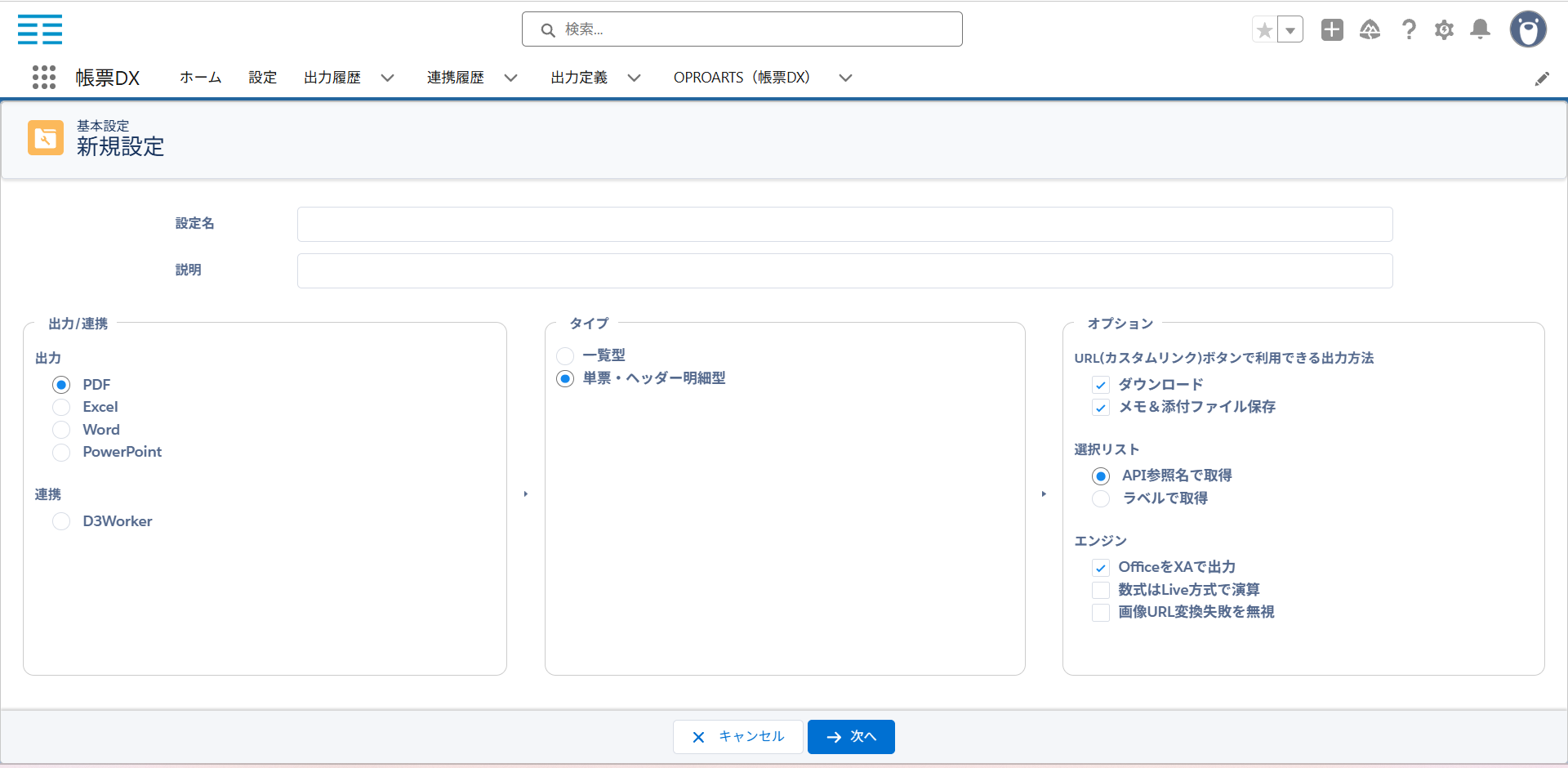Select ラベルで取得 radio

tap(1101, 498)
